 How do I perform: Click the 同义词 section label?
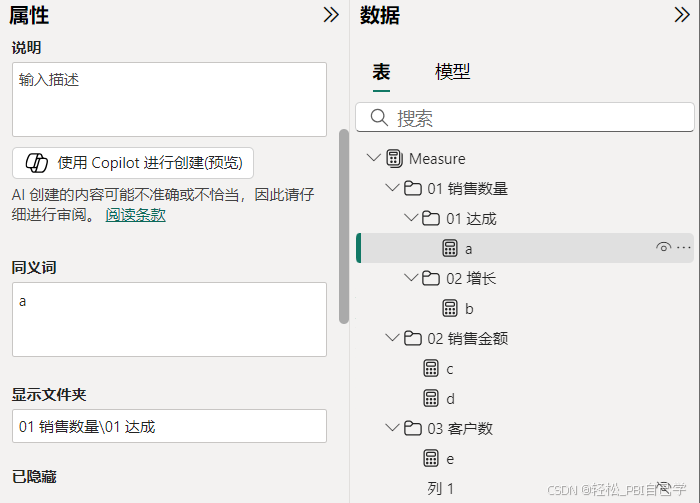[34, 267]
